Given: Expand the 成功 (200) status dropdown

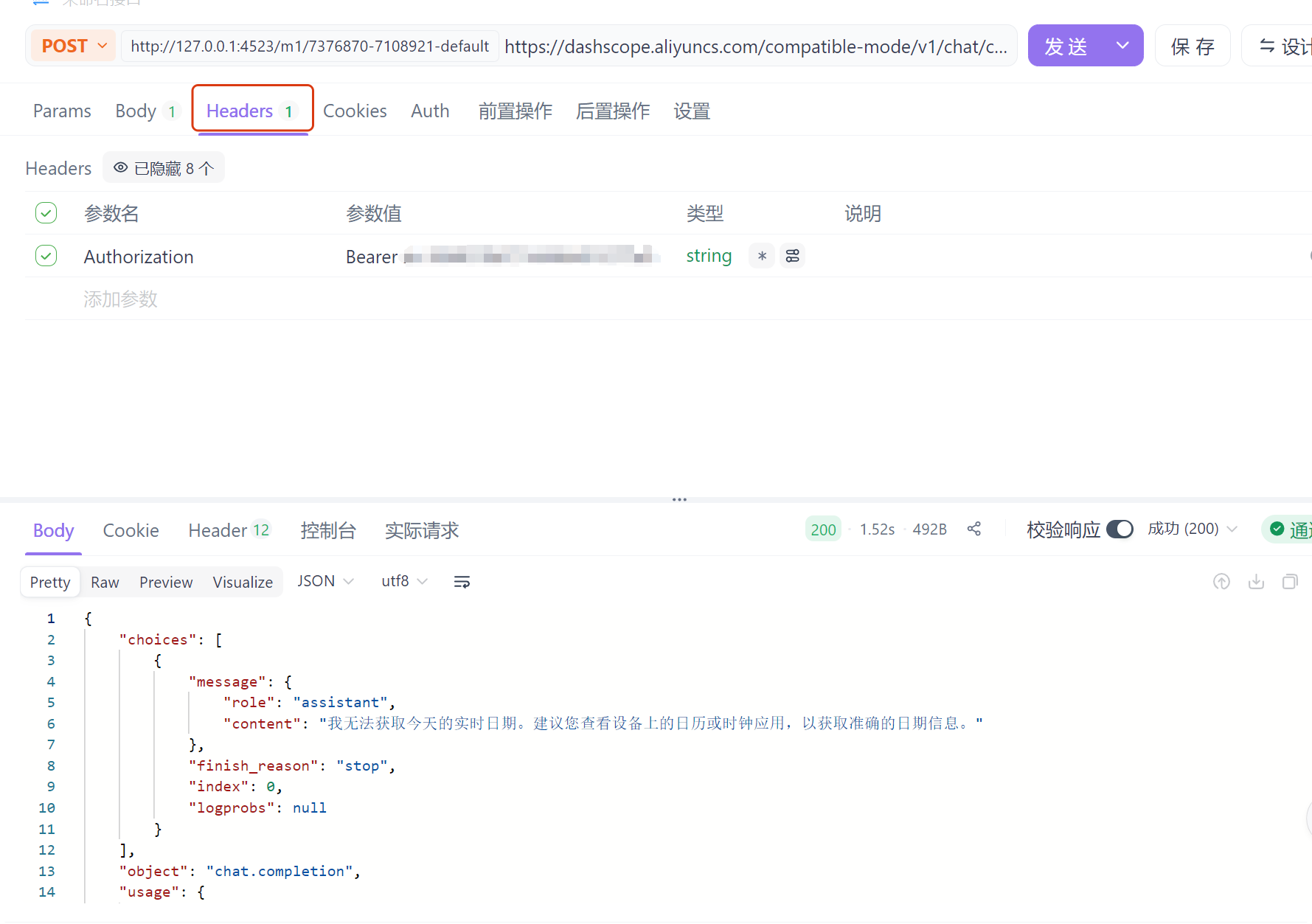Looking at the screenshot, I should pos(1192,529).
